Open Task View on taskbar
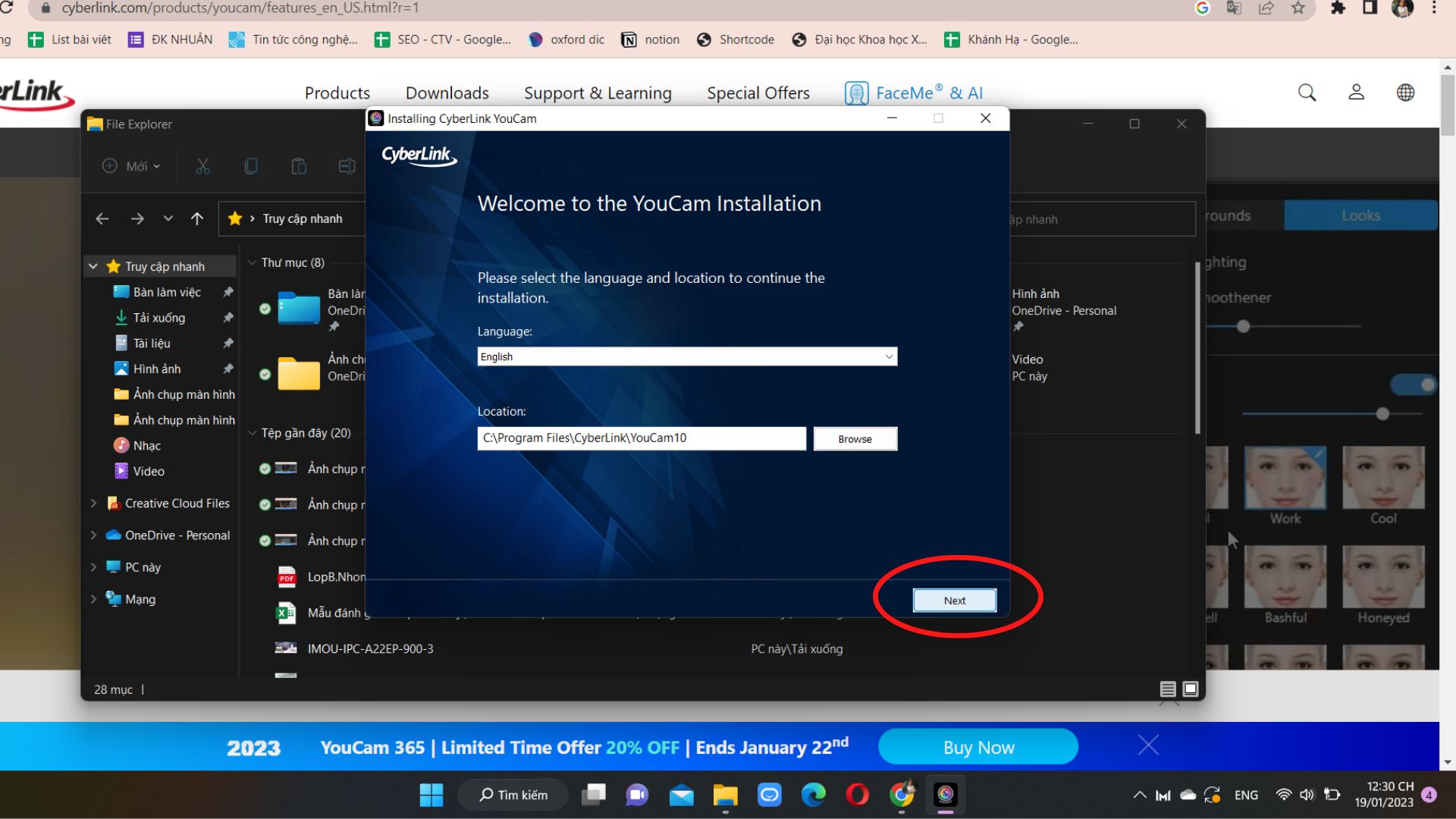The height and width of the screenshot is (819, 1456). [x=594, y=795]
